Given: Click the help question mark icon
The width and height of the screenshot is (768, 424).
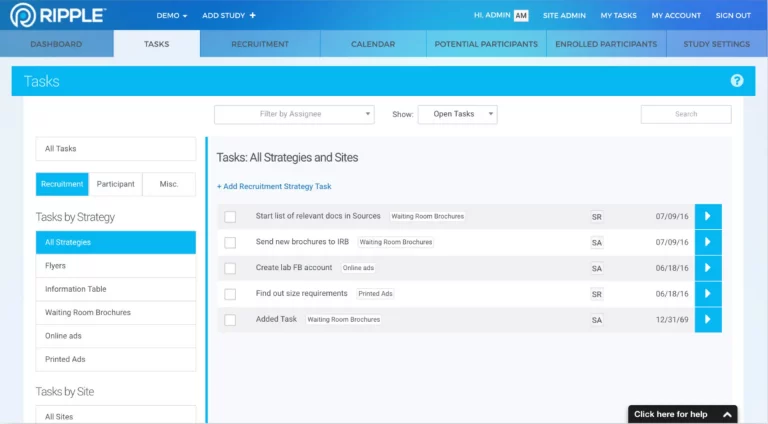Looking at the screenshot, I should [x=737, y=81].
